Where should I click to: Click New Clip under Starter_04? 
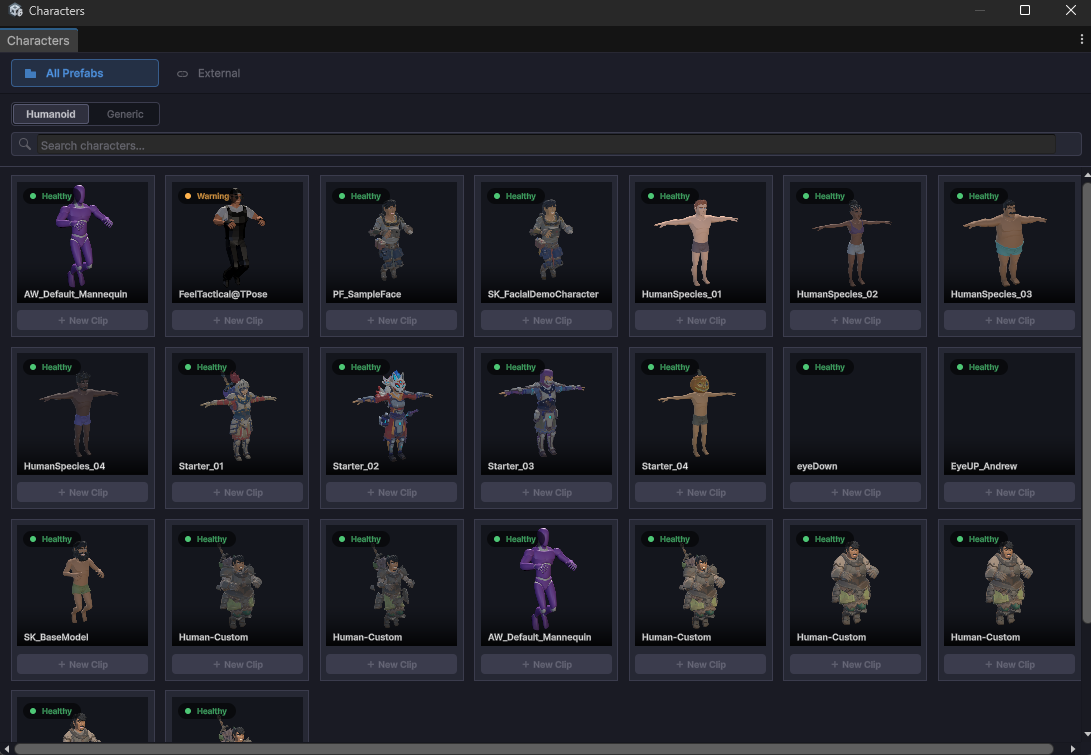(x=701, y=493)
